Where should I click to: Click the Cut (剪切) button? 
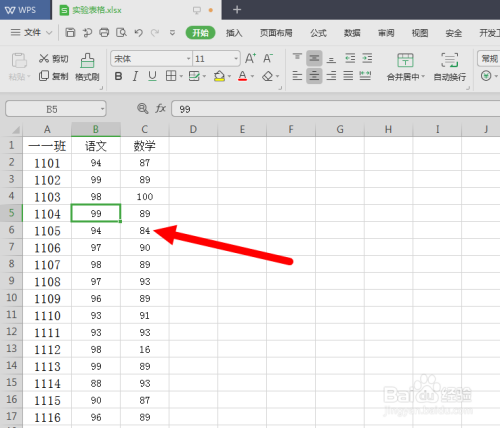(x=54, y=59)
